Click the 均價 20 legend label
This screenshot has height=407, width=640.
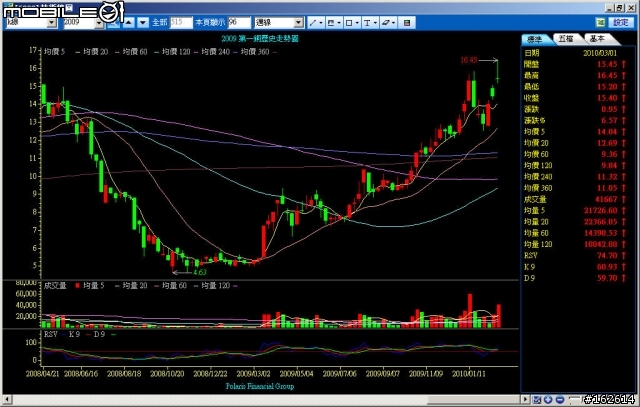pos(96,52)
